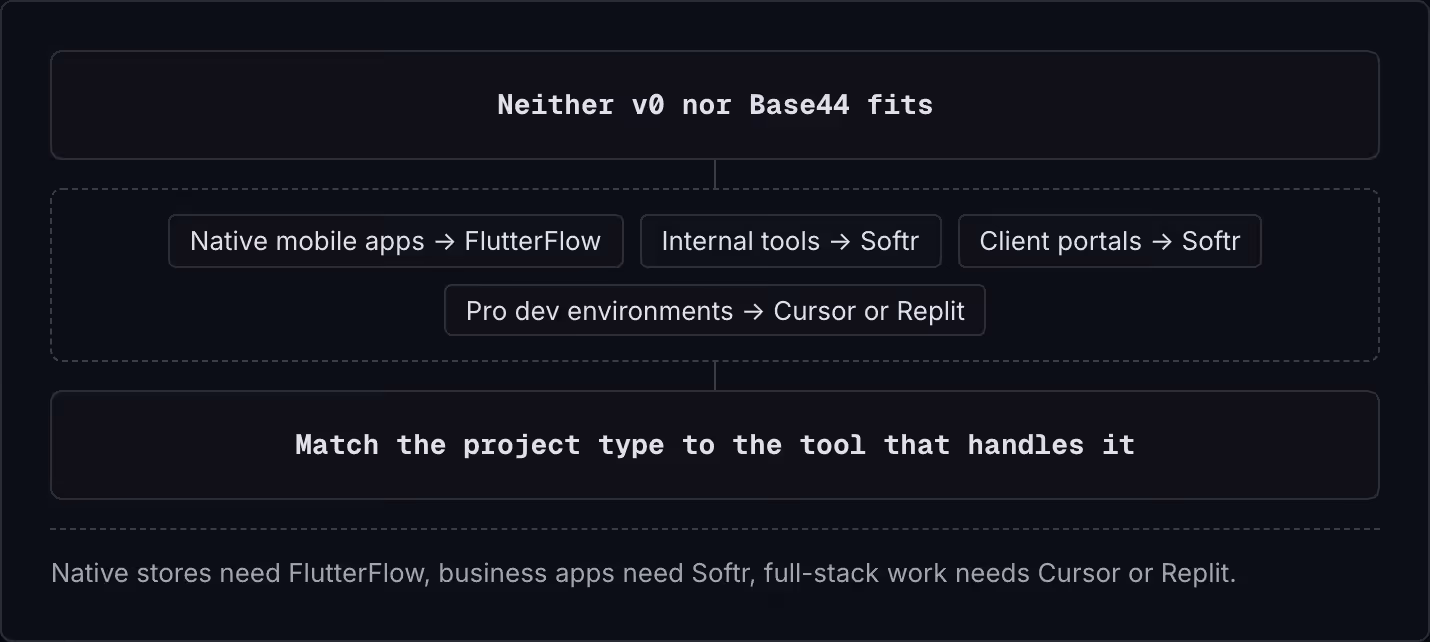Screen dimensions: 1430x642
Task: Select the 'Native mobile apps → FlutterFlow' chip
Action: pos(396,241)
